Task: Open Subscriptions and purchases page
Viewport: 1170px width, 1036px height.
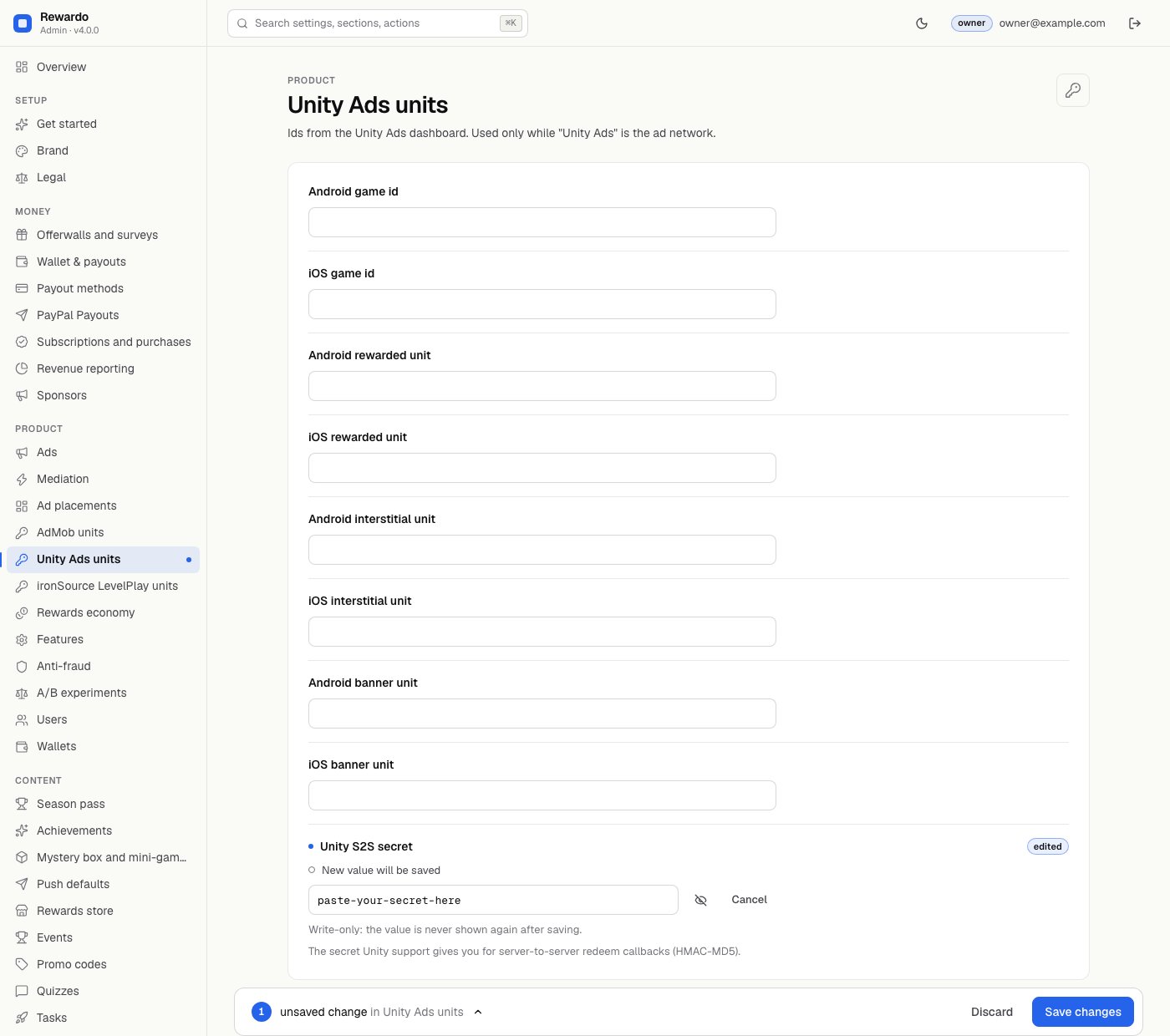Action: (103, 342)
